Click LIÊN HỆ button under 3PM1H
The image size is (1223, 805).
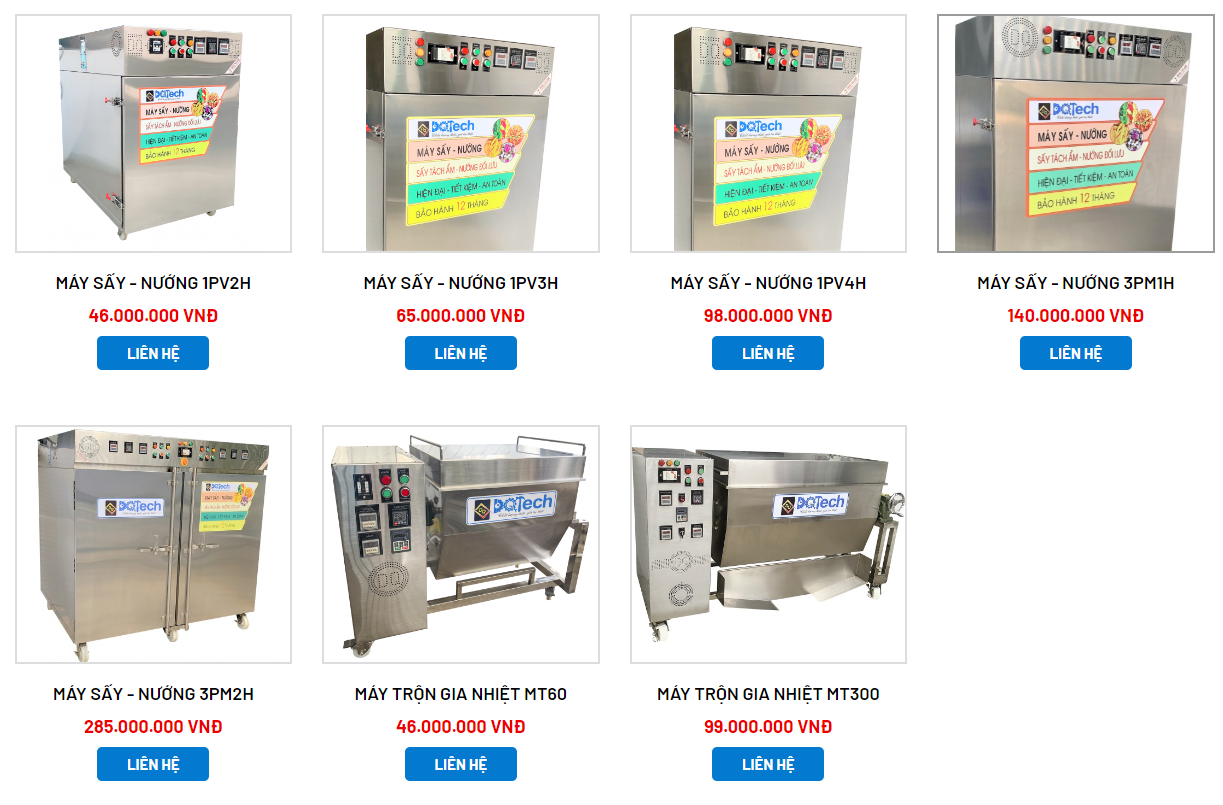click(x=1076, y=353)
